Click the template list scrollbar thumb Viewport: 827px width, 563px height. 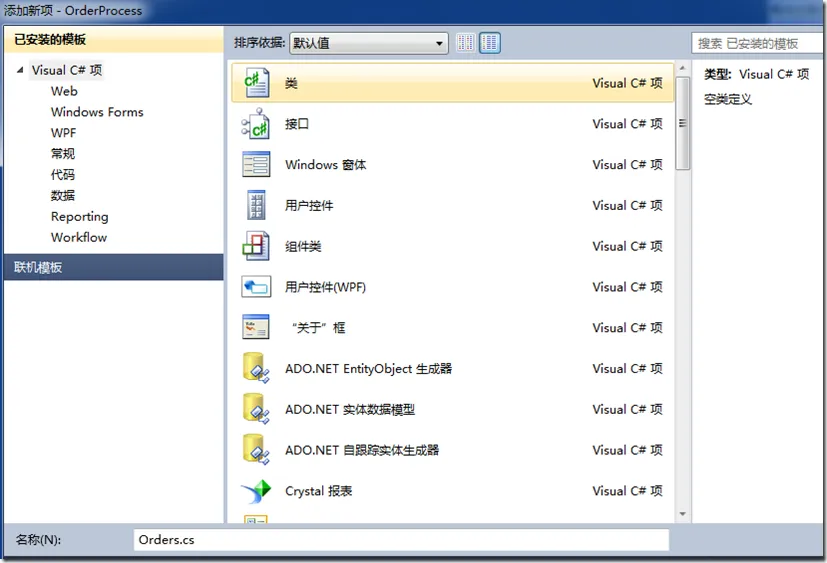[x=682, y=123]
